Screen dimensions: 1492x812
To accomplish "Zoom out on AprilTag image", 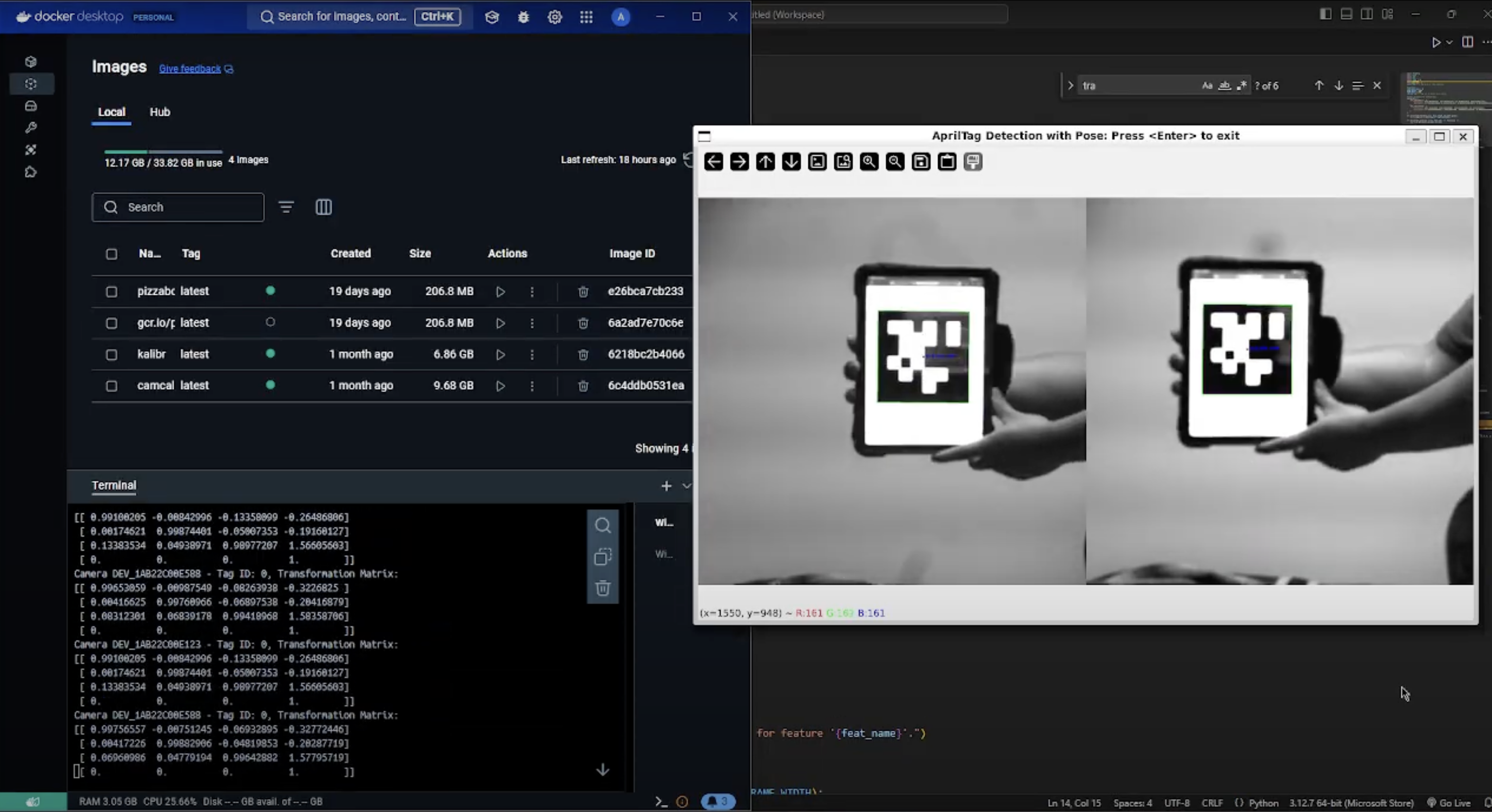I will click(x=895, y=162).
